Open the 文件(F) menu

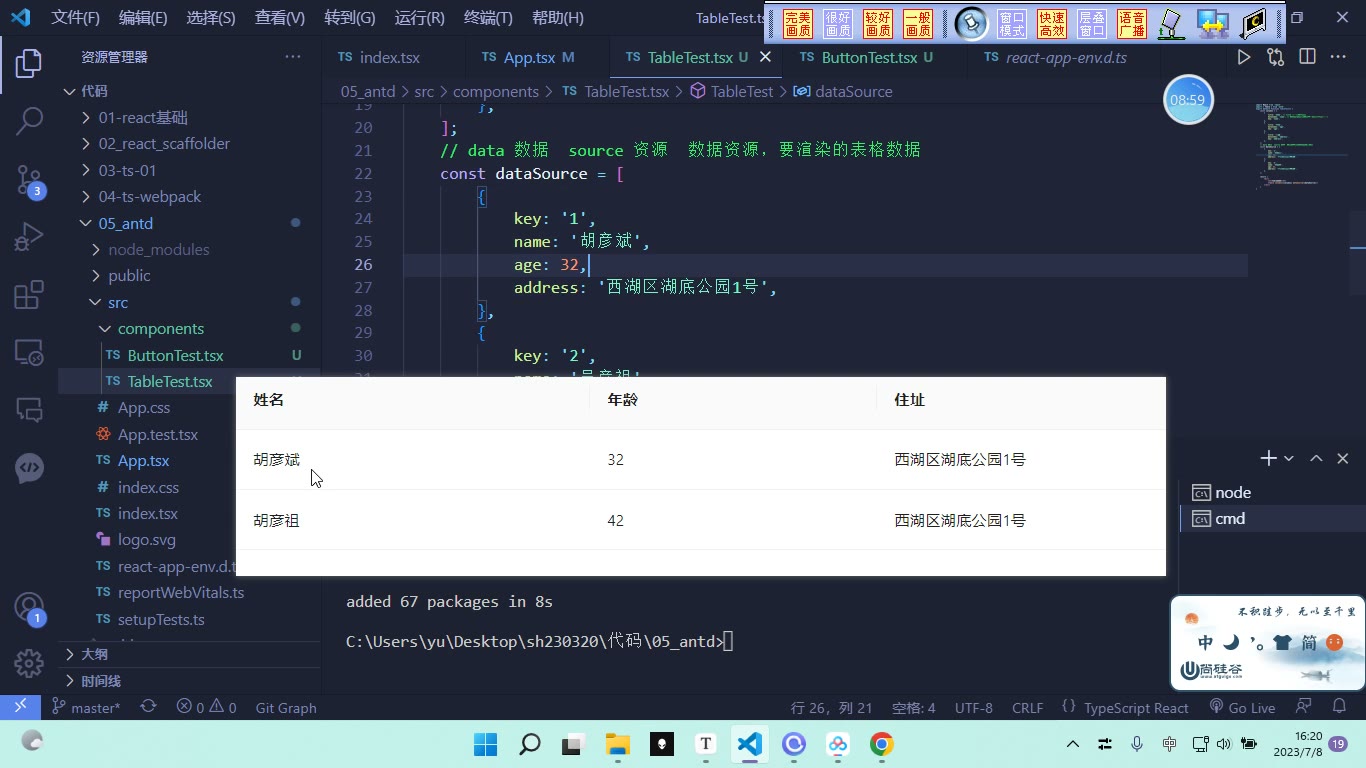[x=76, y=18]
